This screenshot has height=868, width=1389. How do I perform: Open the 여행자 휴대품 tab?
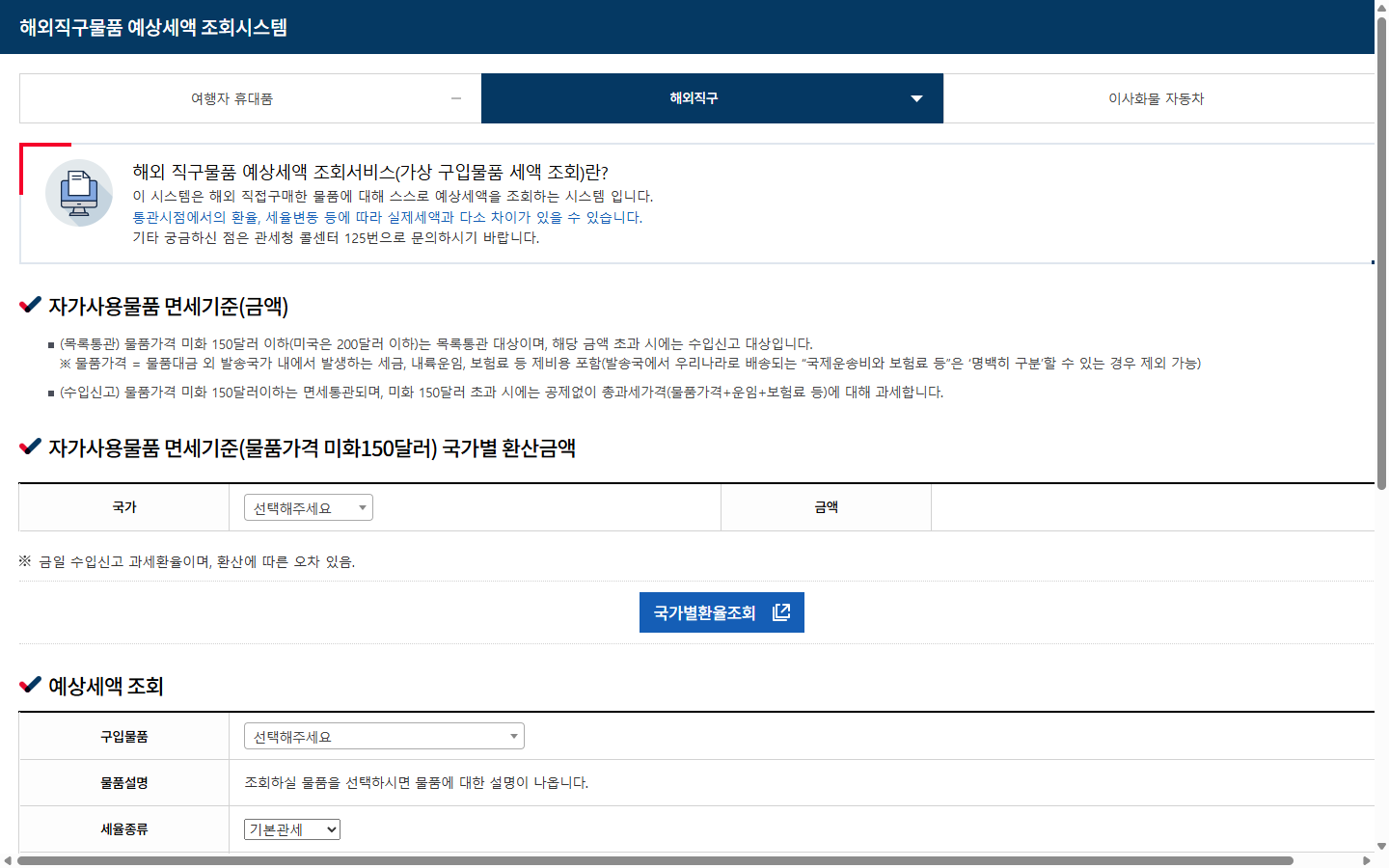click(251, 98)
